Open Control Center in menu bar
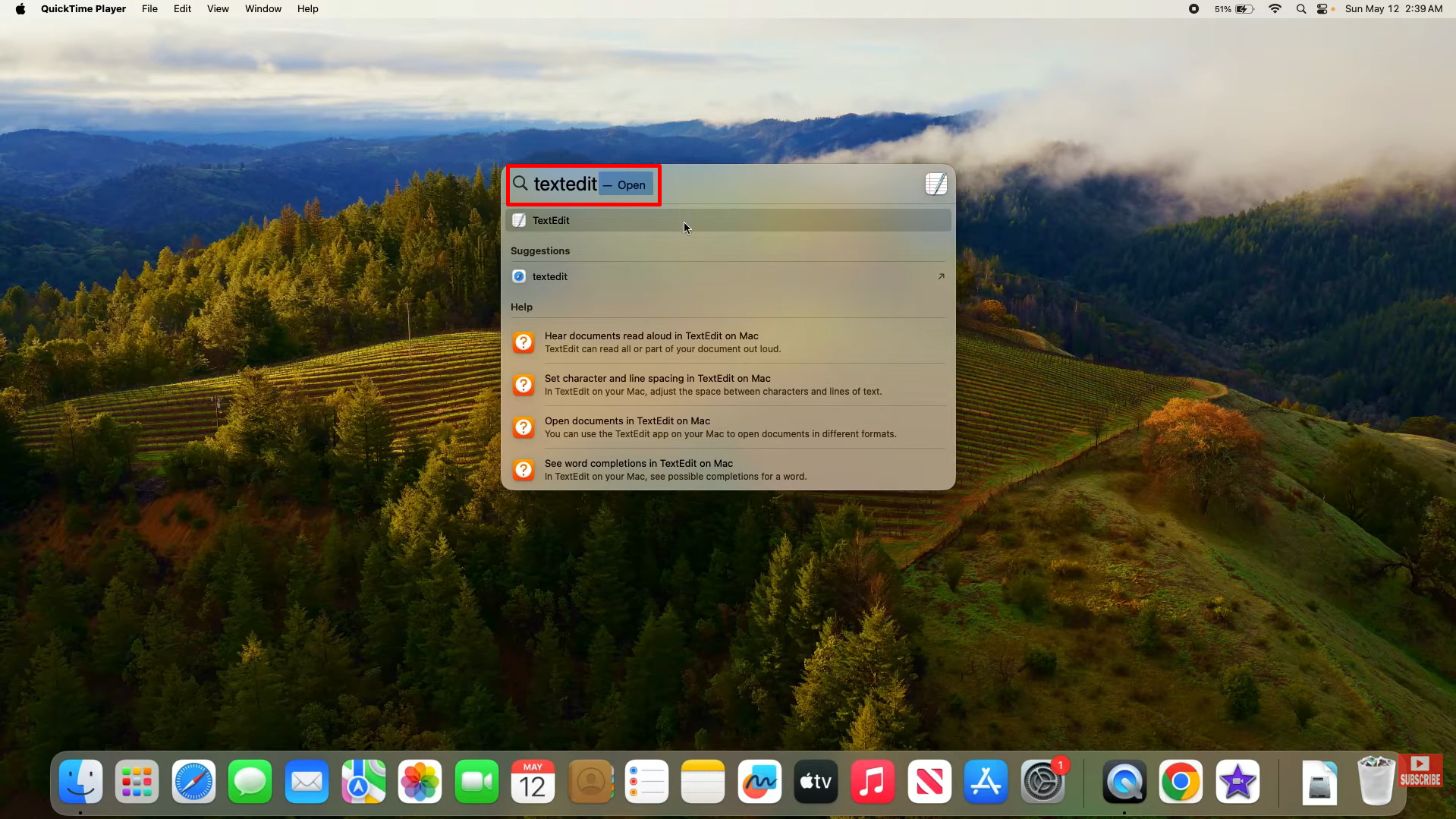 [1324, 9]
